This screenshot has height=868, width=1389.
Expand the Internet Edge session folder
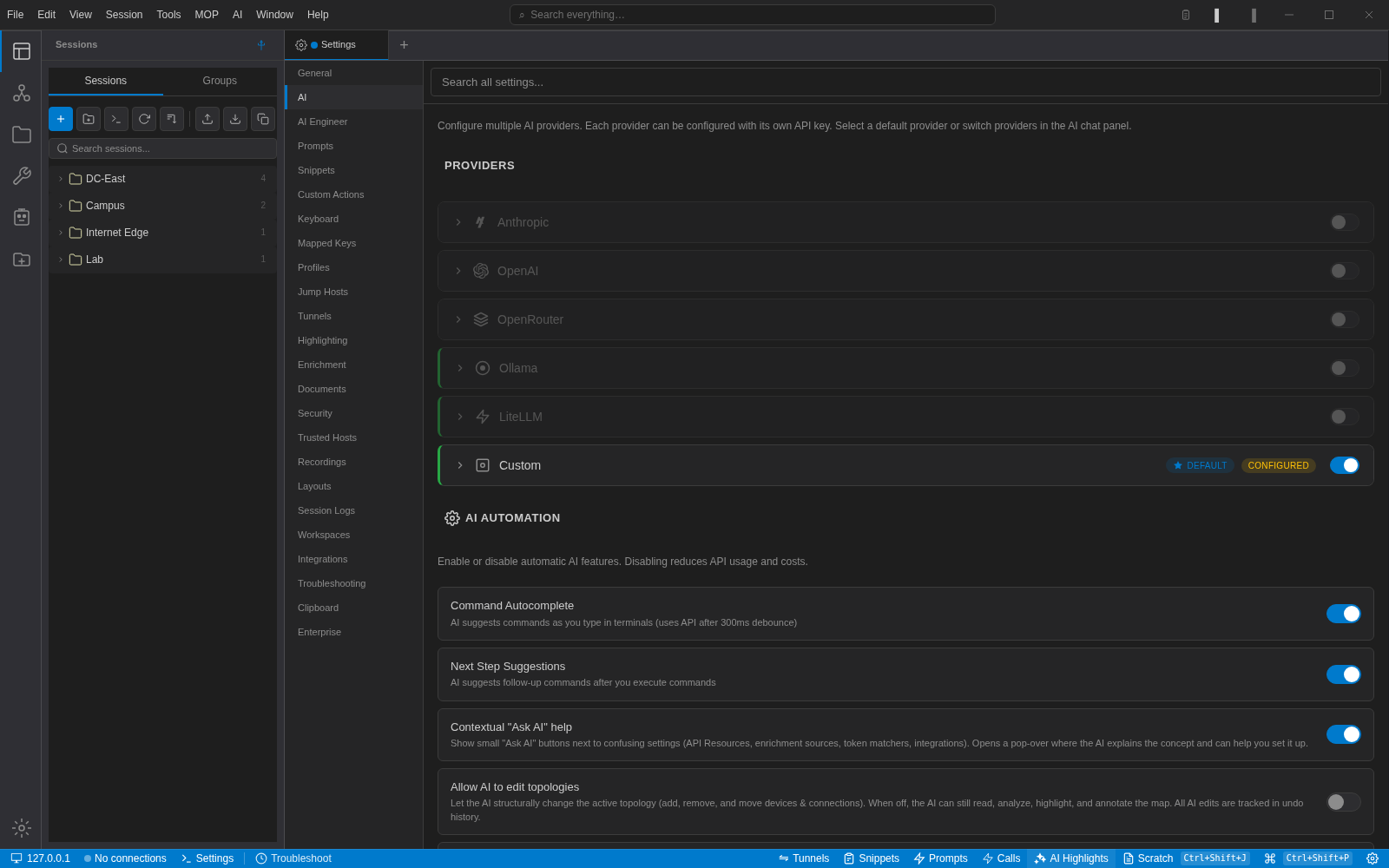click(162, 233)
